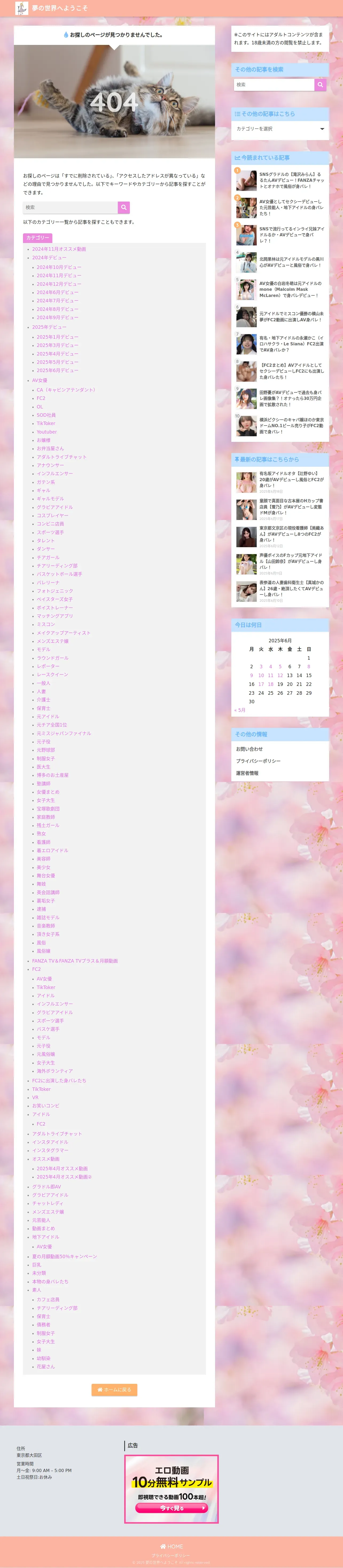The image size is (343, 1568).
Task: Click the ホームに戻る button
Action: [114, 1390]
